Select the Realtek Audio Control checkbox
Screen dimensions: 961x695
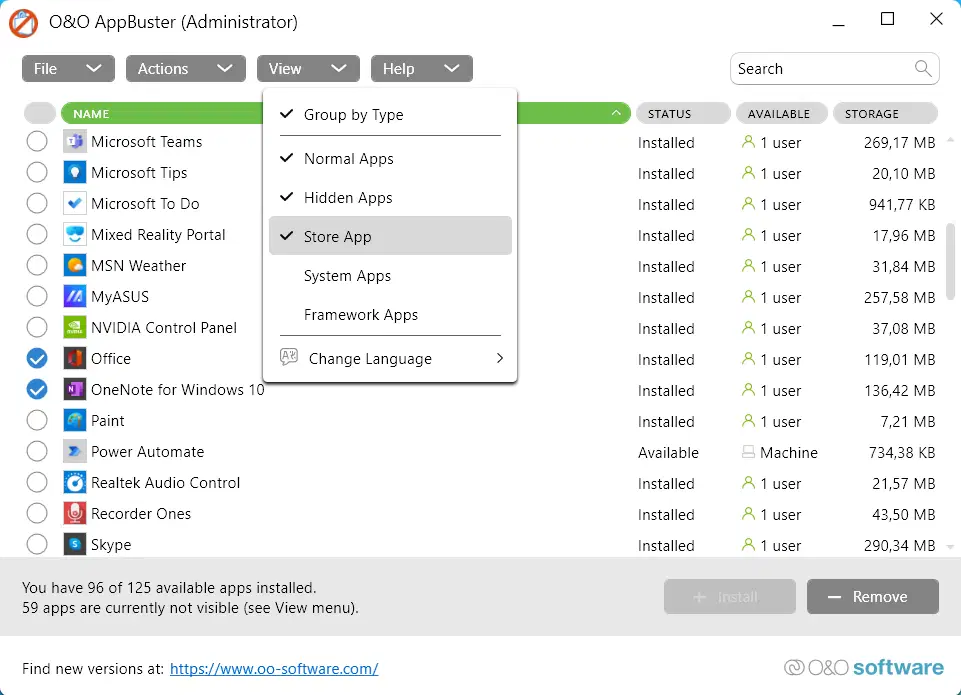click(37, 483)
